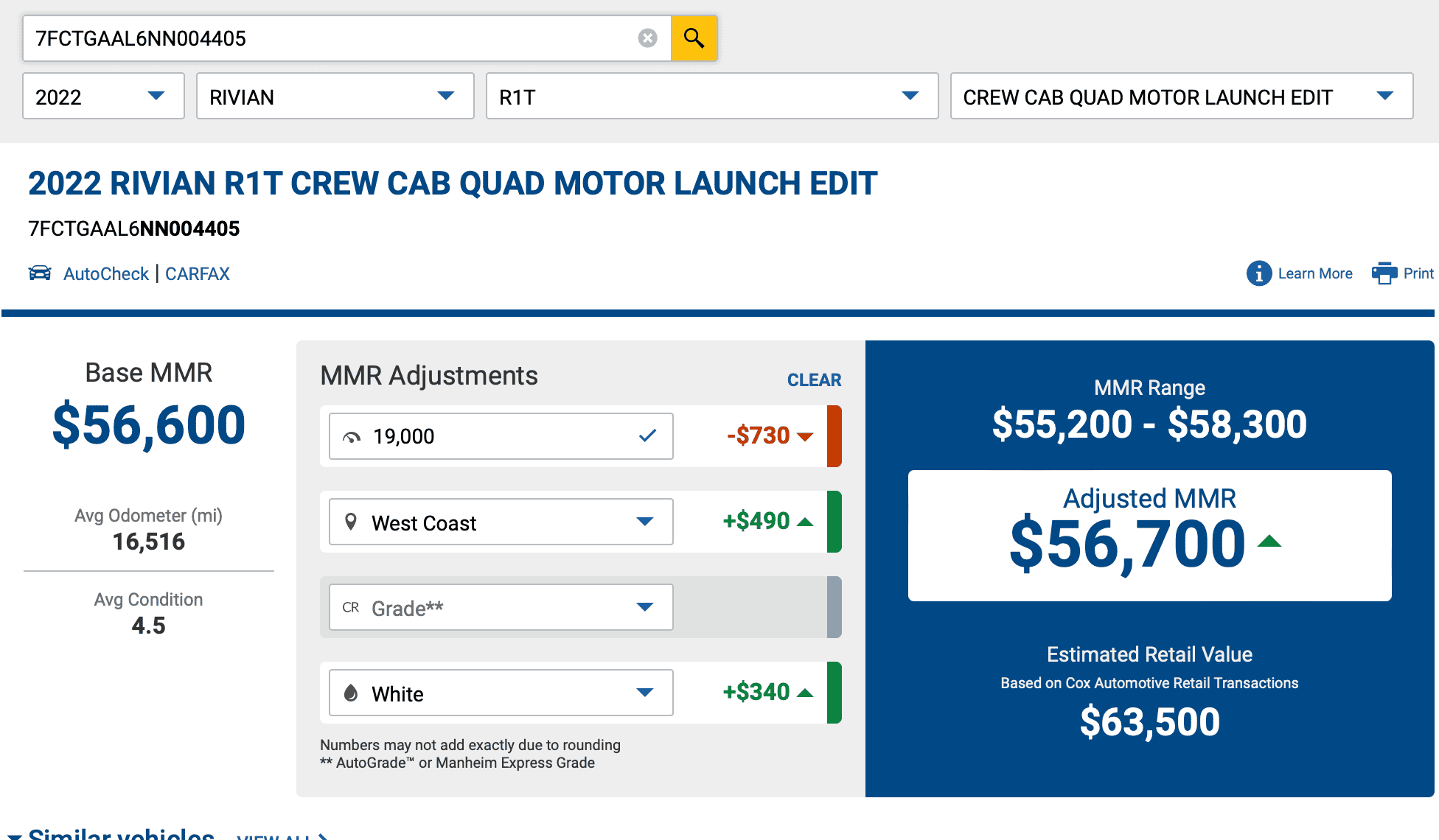Open the Crew Cab trim dropdown
This screenshot has height=840, width=1439.
click(x=1182, y=96)
